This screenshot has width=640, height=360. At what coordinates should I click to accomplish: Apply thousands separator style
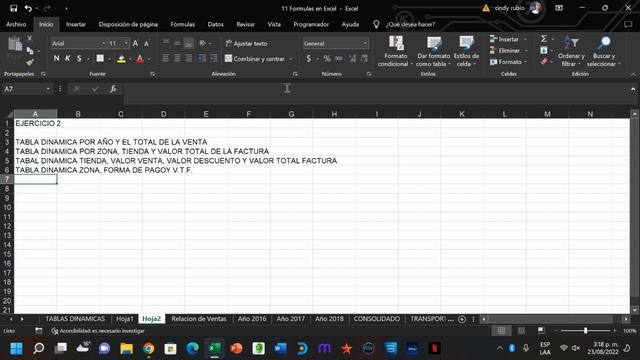339,59
